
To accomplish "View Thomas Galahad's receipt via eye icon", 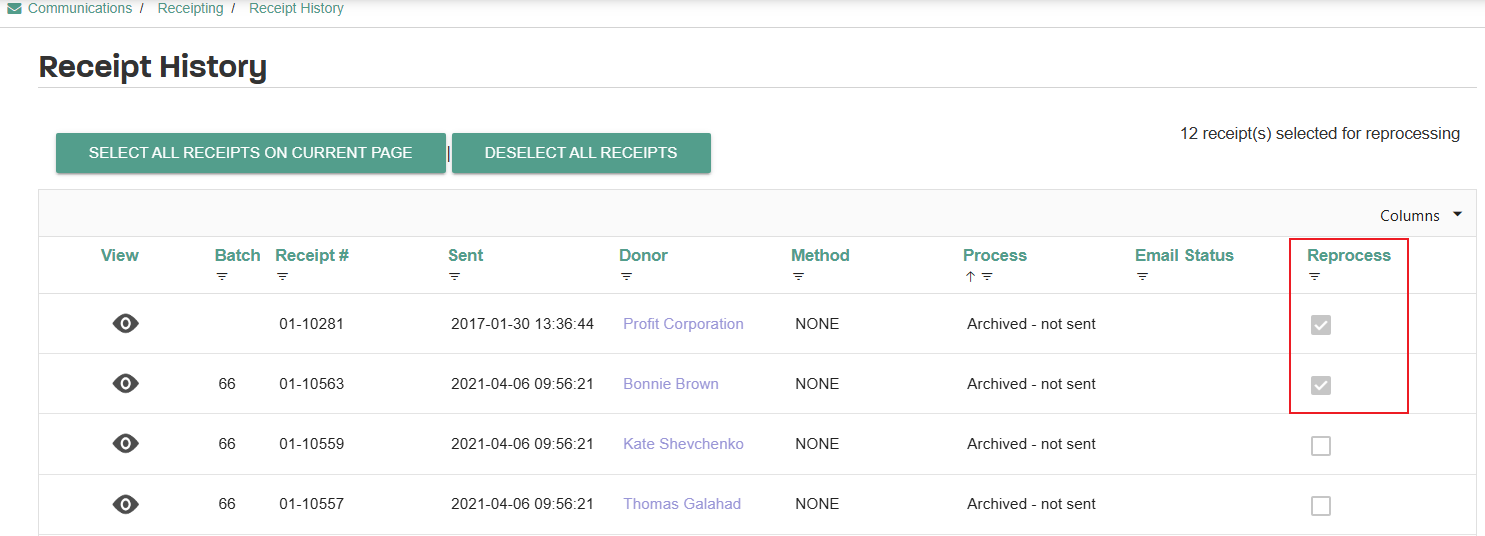I will (125, 503).
